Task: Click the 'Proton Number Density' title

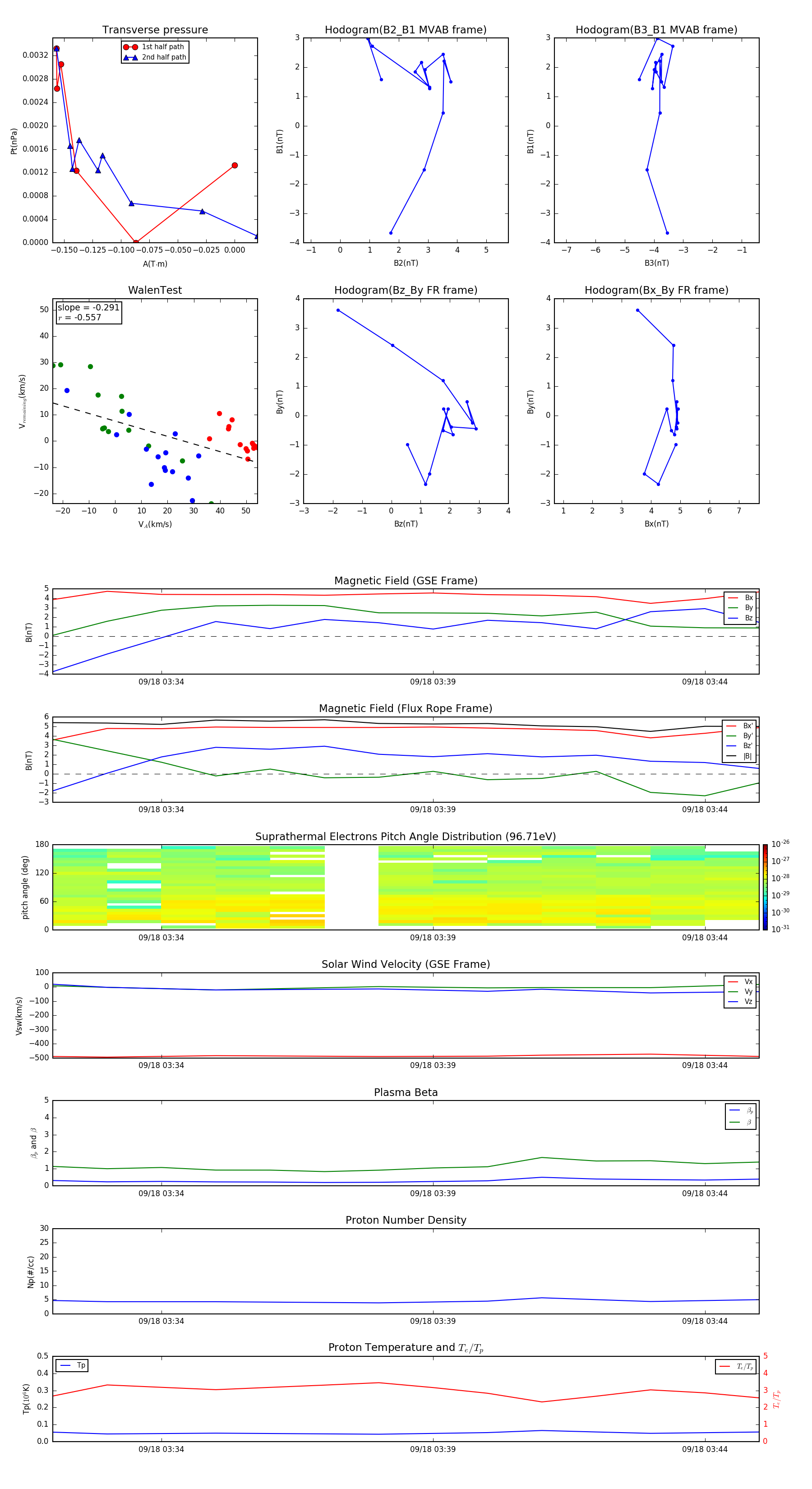Action: pyautogui.click(x=406, y=1220)
